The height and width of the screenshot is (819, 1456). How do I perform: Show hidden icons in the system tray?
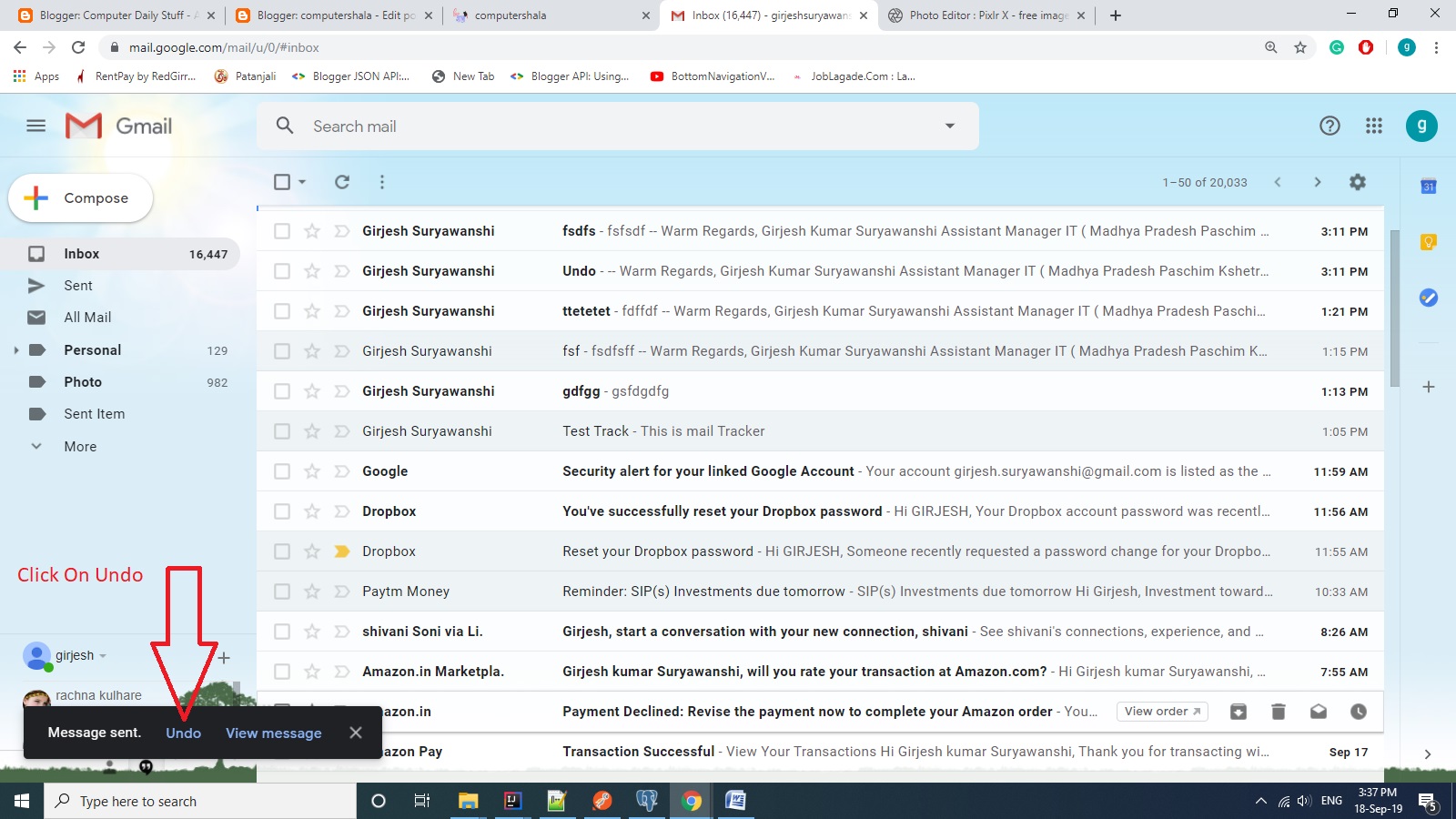point(1260,801)
